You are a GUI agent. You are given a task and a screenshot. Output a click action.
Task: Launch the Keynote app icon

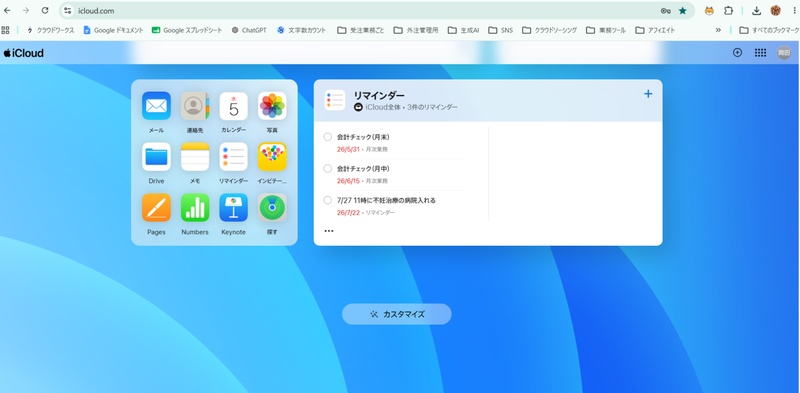[234, 207]
